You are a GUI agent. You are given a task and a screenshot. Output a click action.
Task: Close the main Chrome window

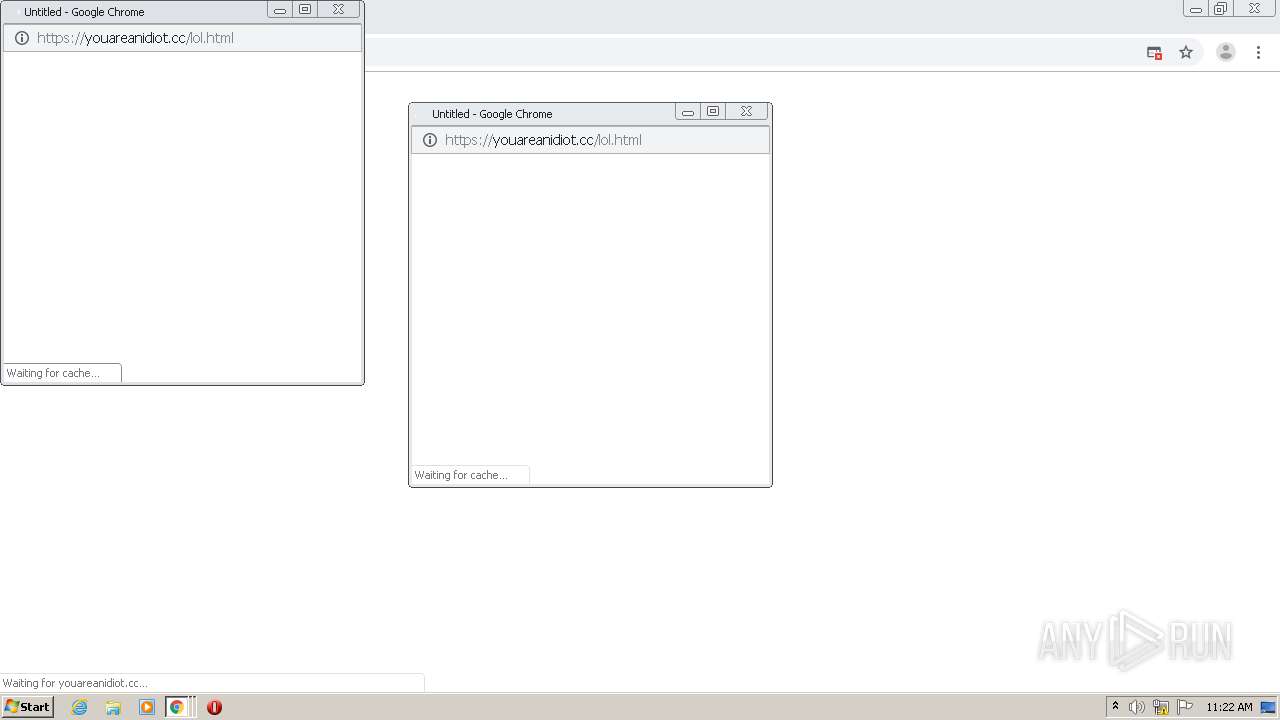[x=1254, y=9]
